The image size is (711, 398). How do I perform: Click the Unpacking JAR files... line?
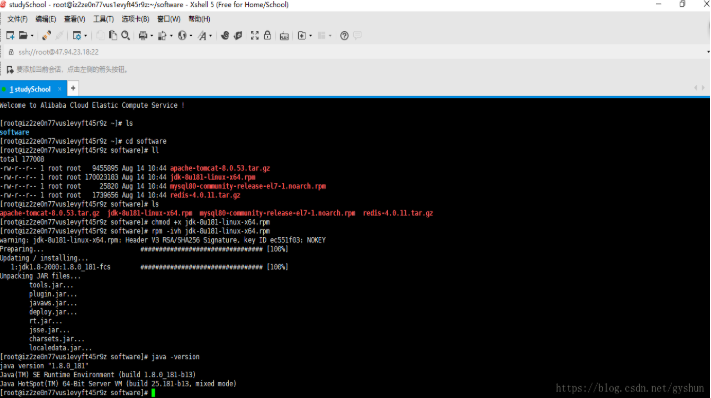click(x=40, y=276)
